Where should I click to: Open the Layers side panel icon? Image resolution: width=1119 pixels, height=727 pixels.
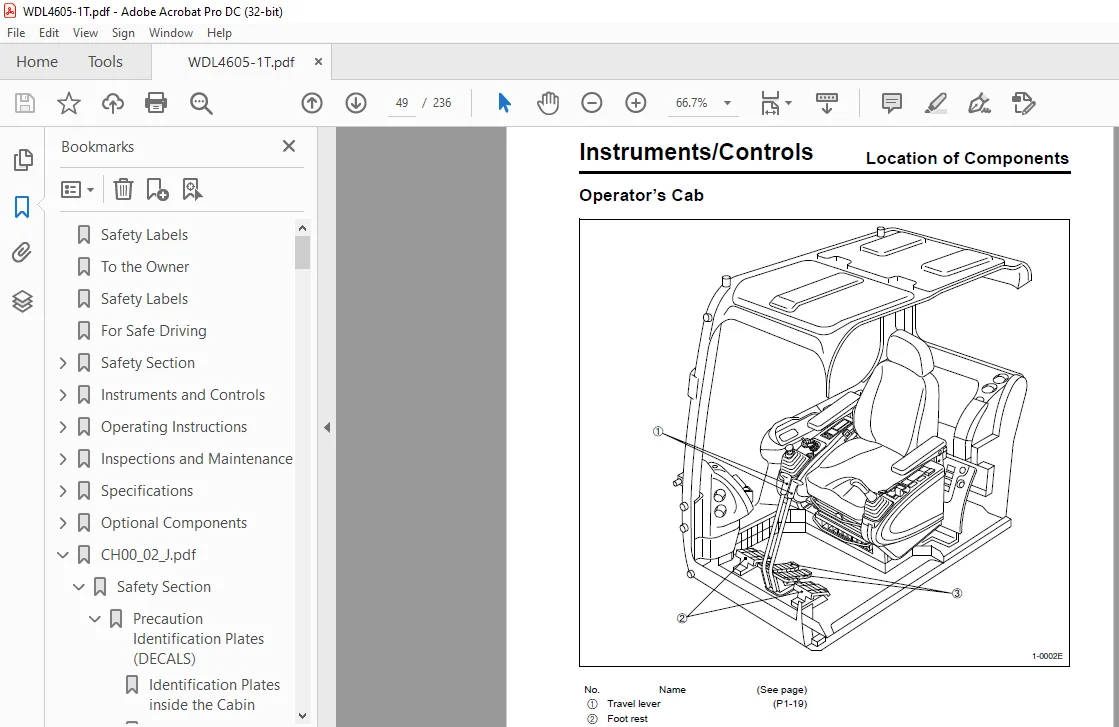click(22, 301)
